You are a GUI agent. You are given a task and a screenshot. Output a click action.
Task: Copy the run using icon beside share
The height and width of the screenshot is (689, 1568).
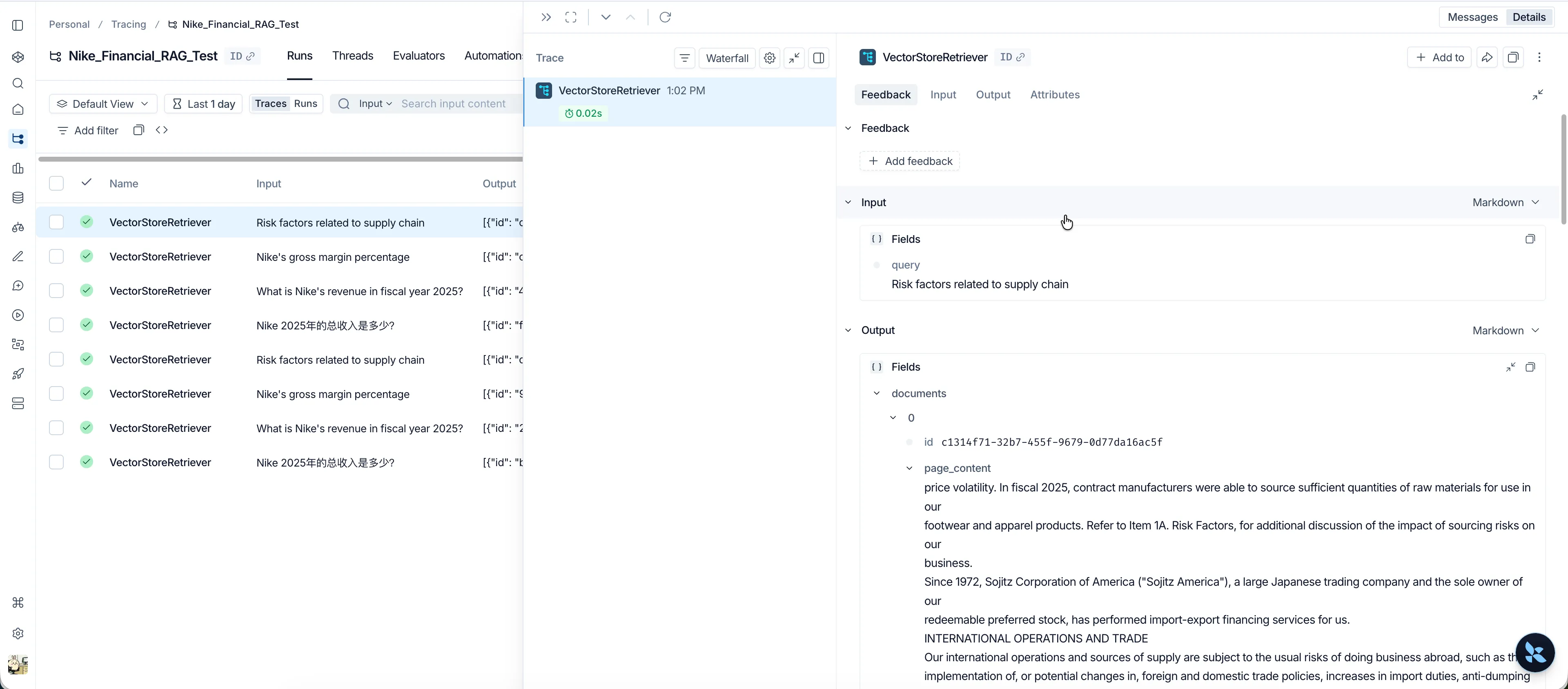[1513, 57]
